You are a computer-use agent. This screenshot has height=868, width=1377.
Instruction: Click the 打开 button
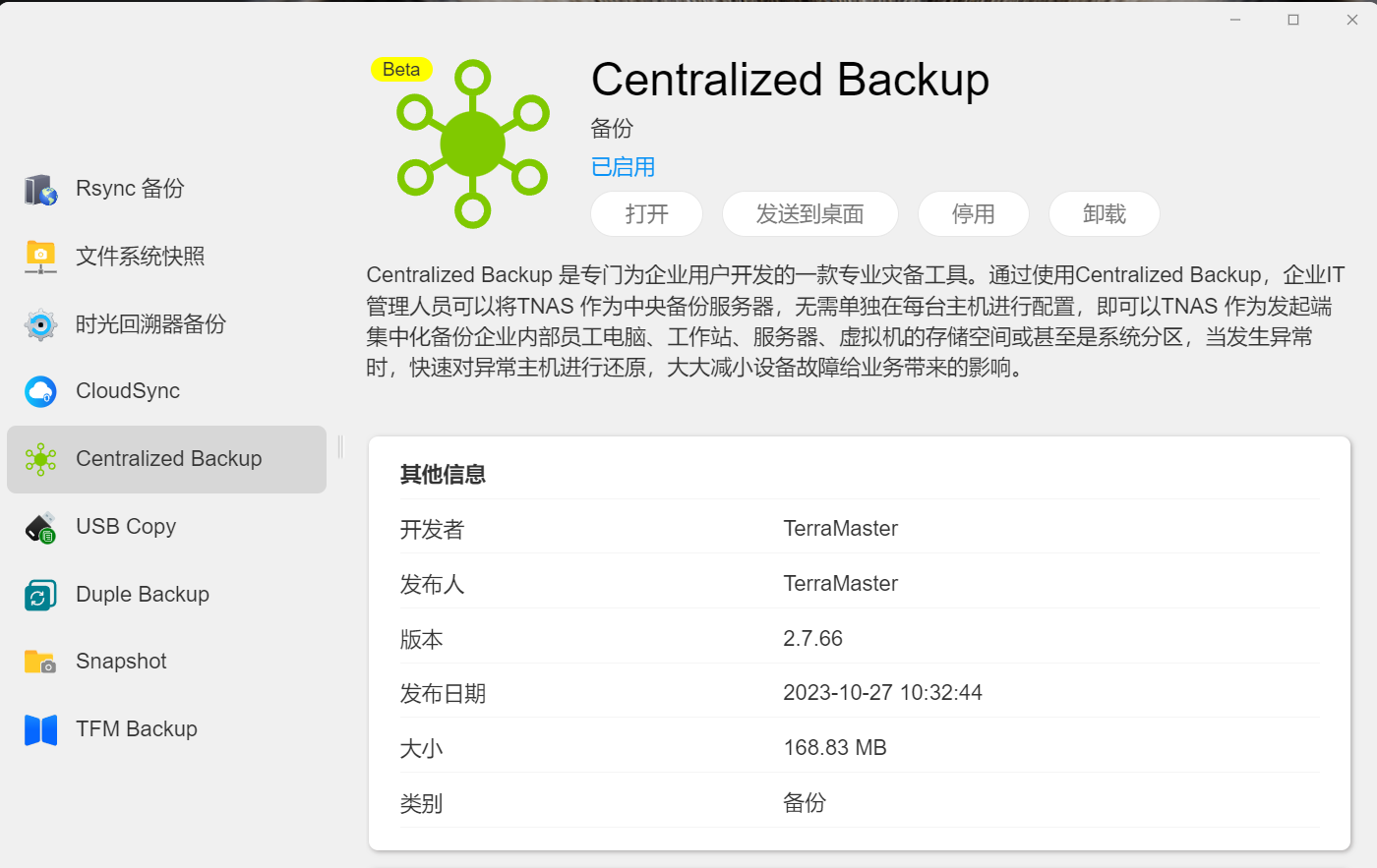[646, 214]
